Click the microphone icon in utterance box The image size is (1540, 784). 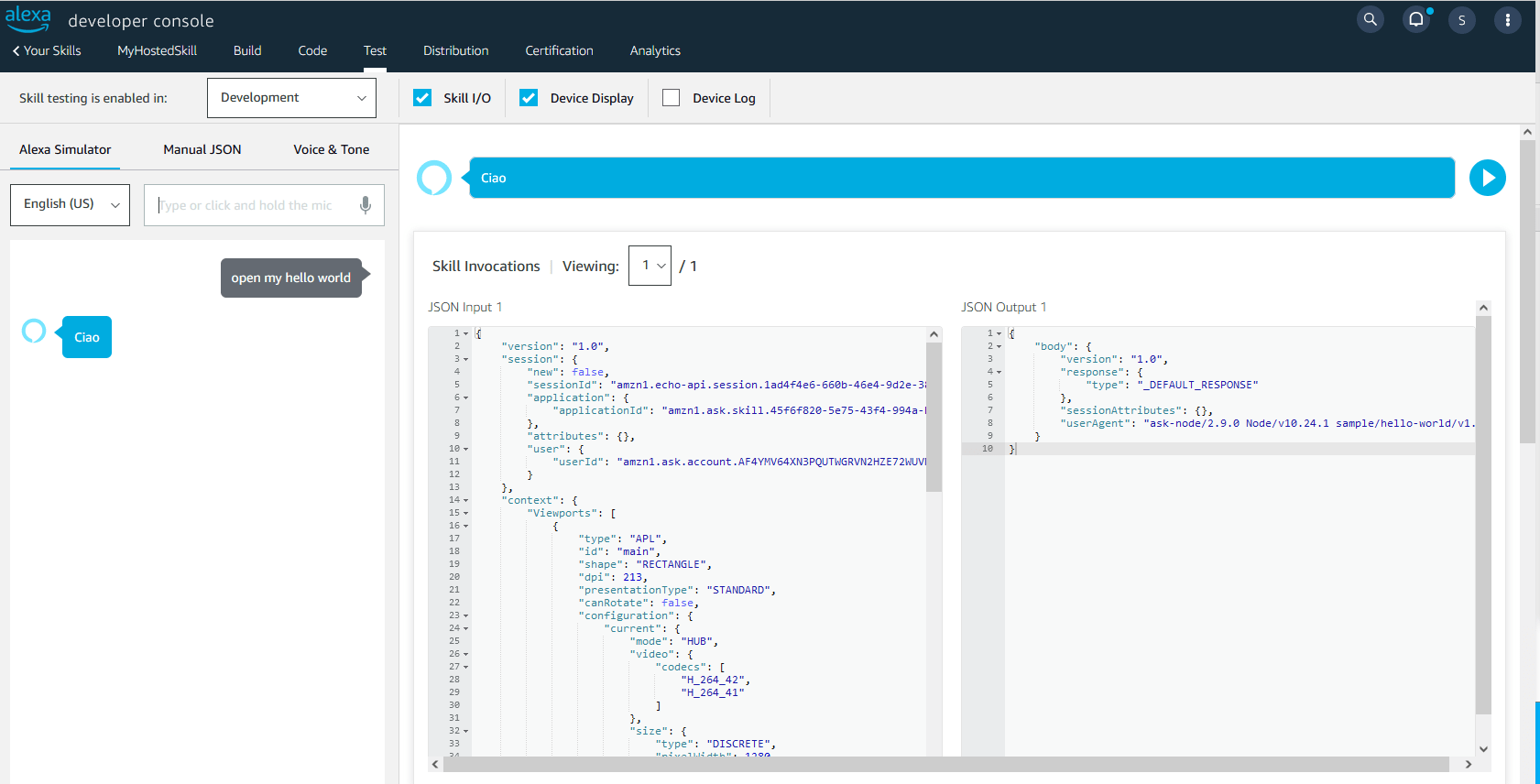[366, 205]
